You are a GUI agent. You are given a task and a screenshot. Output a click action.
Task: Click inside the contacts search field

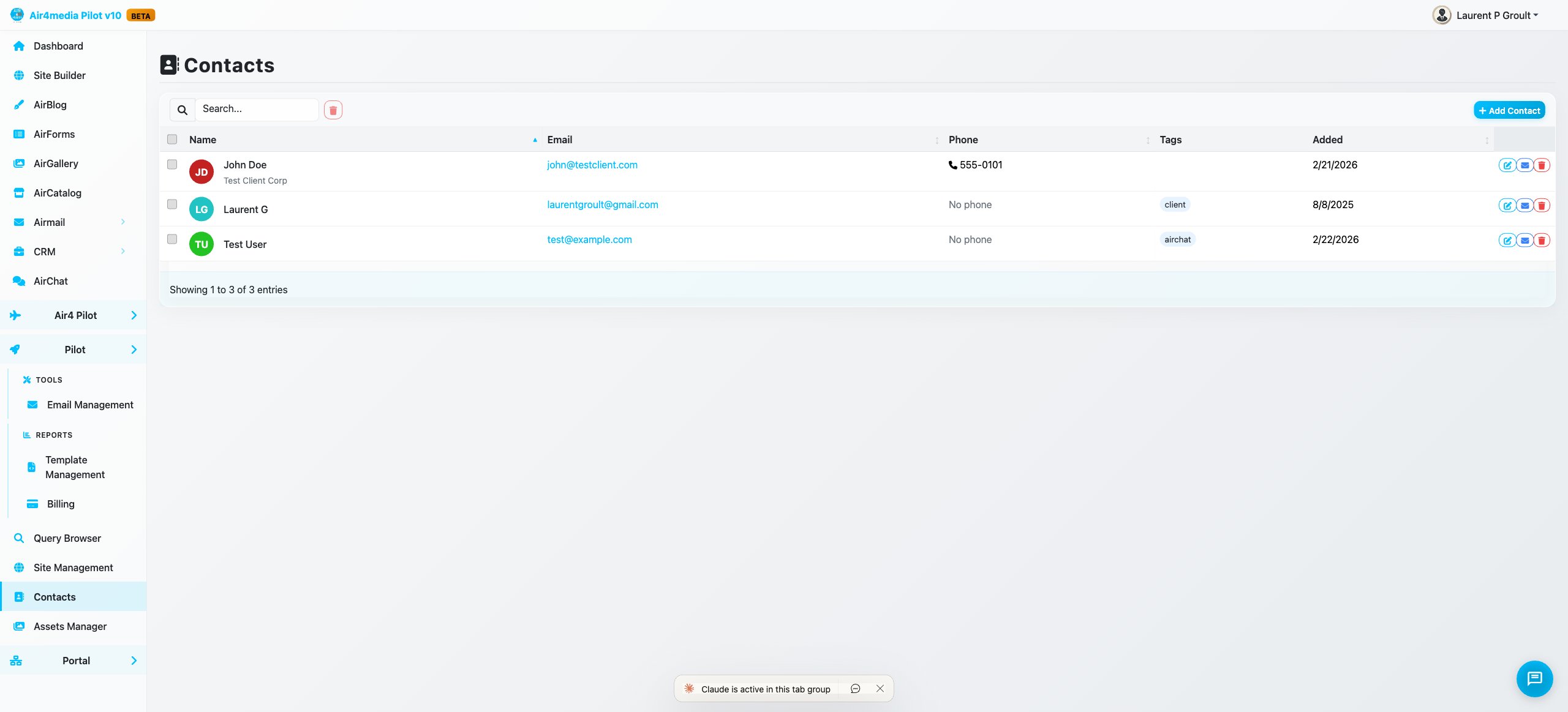click(257, 109)
